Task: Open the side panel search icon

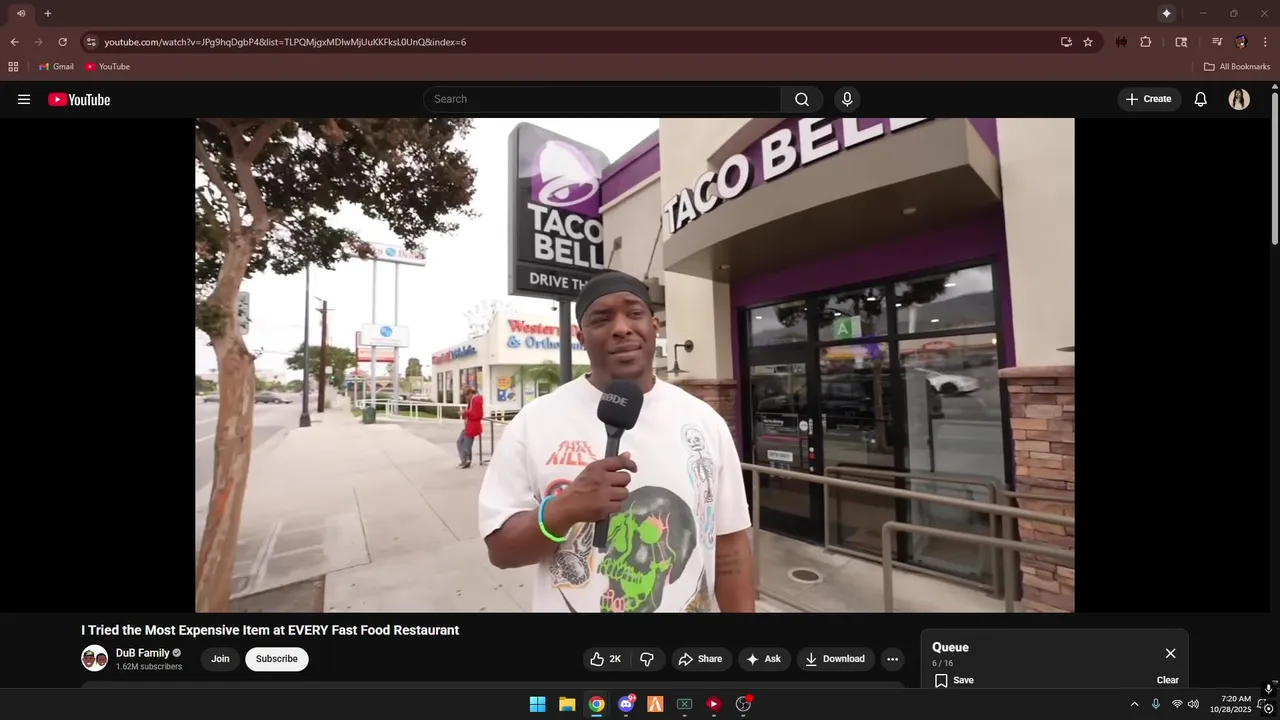Action: click(x=1181, y=42)
